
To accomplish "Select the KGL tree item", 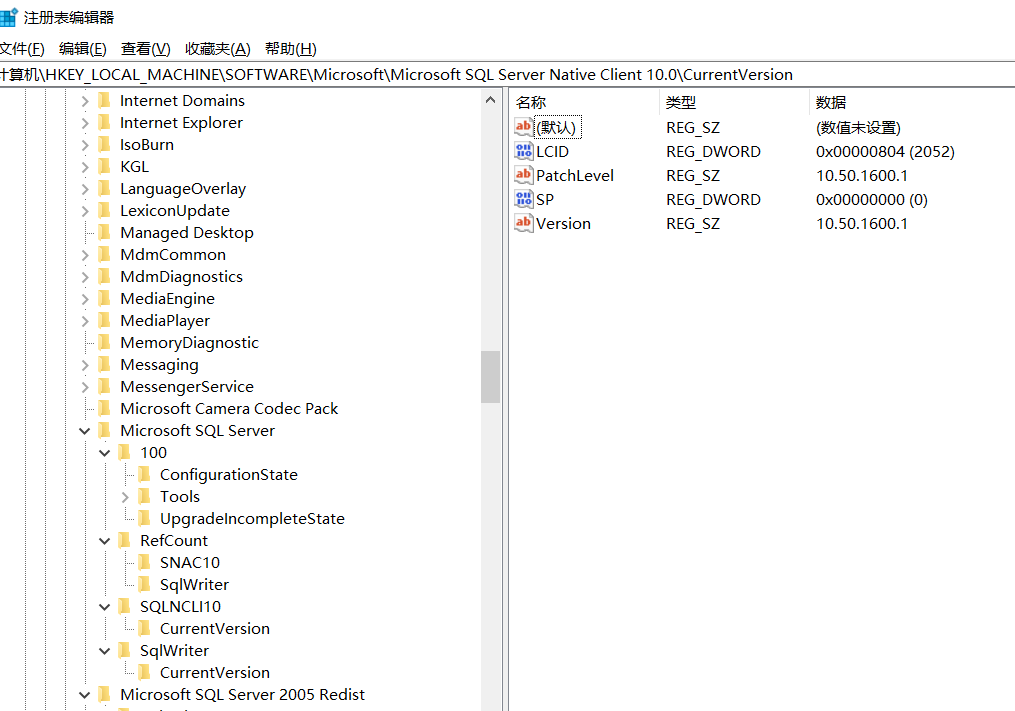I will tap(134, 167).
